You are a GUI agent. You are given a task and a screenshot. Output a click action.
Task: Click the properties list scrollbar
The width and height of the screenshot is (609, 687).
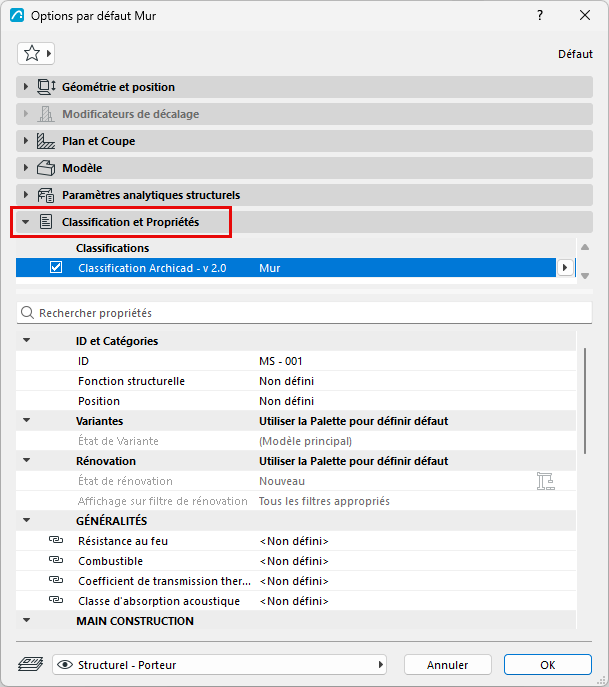pos(585,401)
